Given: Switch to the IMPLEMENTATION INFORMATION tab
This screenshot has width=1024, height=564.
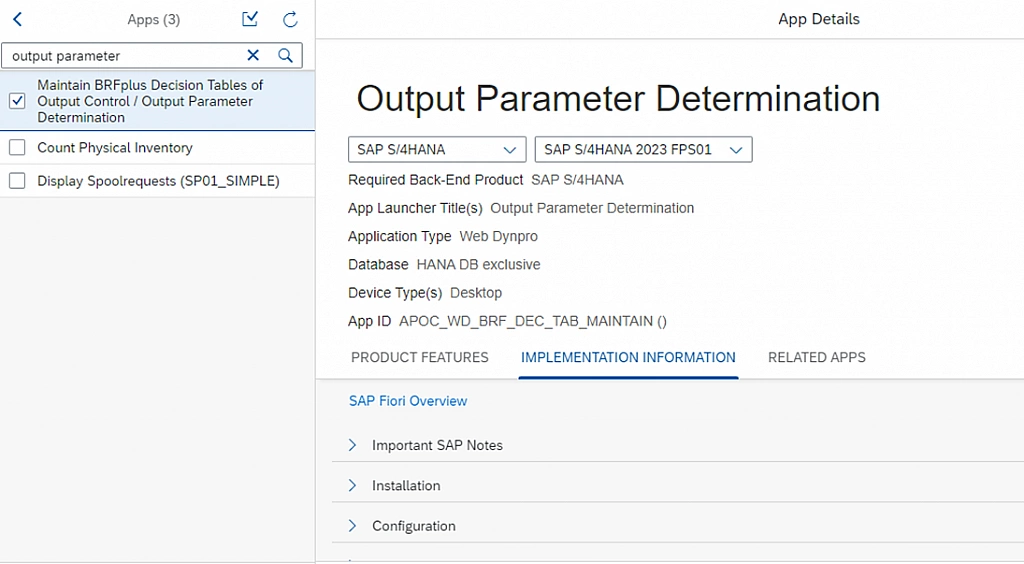Looking at the screenshot, I should point(628,357).
